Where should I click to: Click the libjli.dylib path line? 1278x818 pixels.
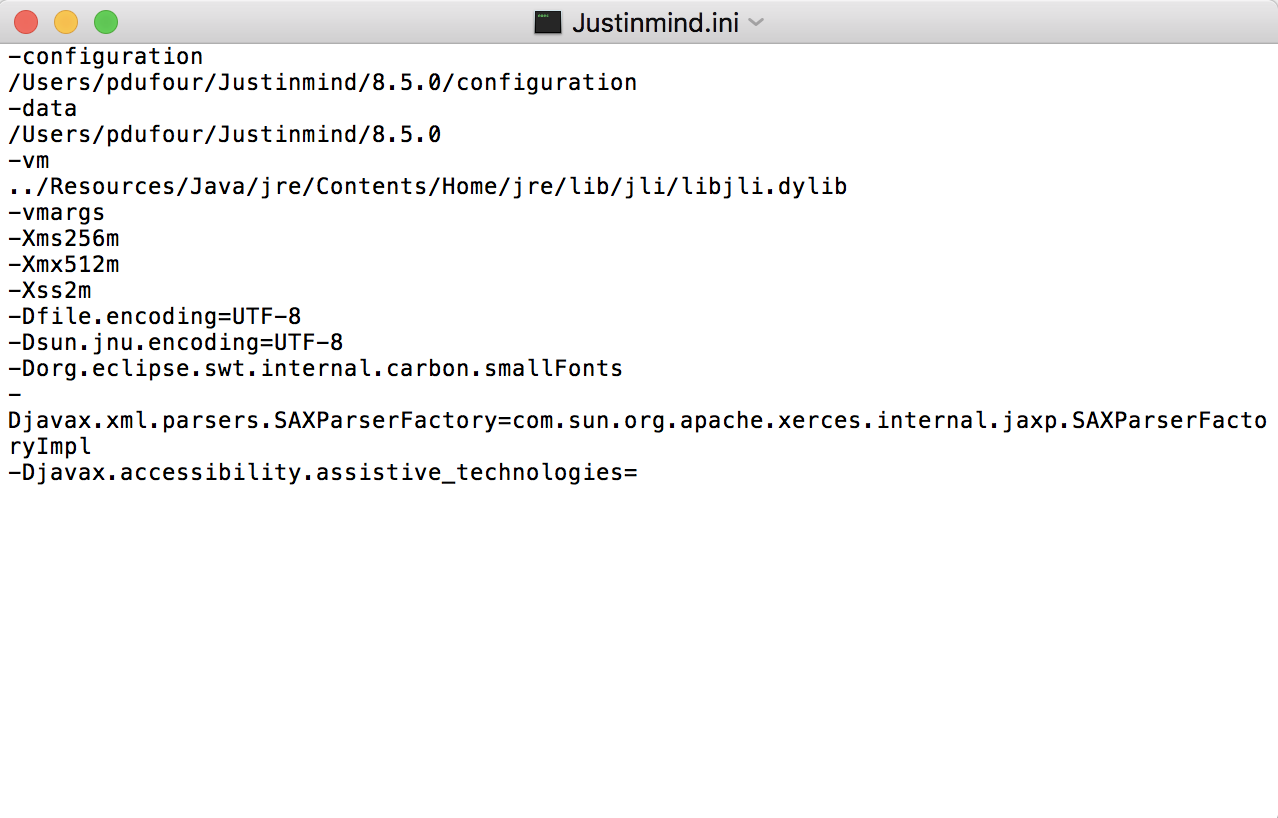click(x=427, y=186)
